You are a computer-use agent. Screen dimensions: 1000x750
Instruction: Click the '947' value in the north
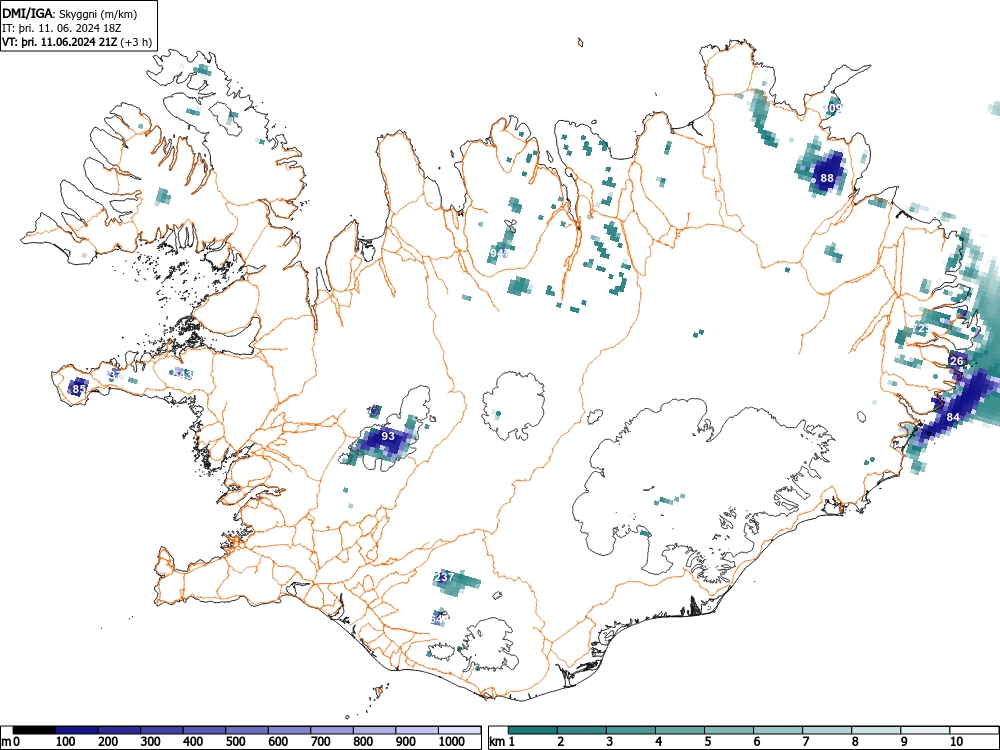tap(499, 253)
